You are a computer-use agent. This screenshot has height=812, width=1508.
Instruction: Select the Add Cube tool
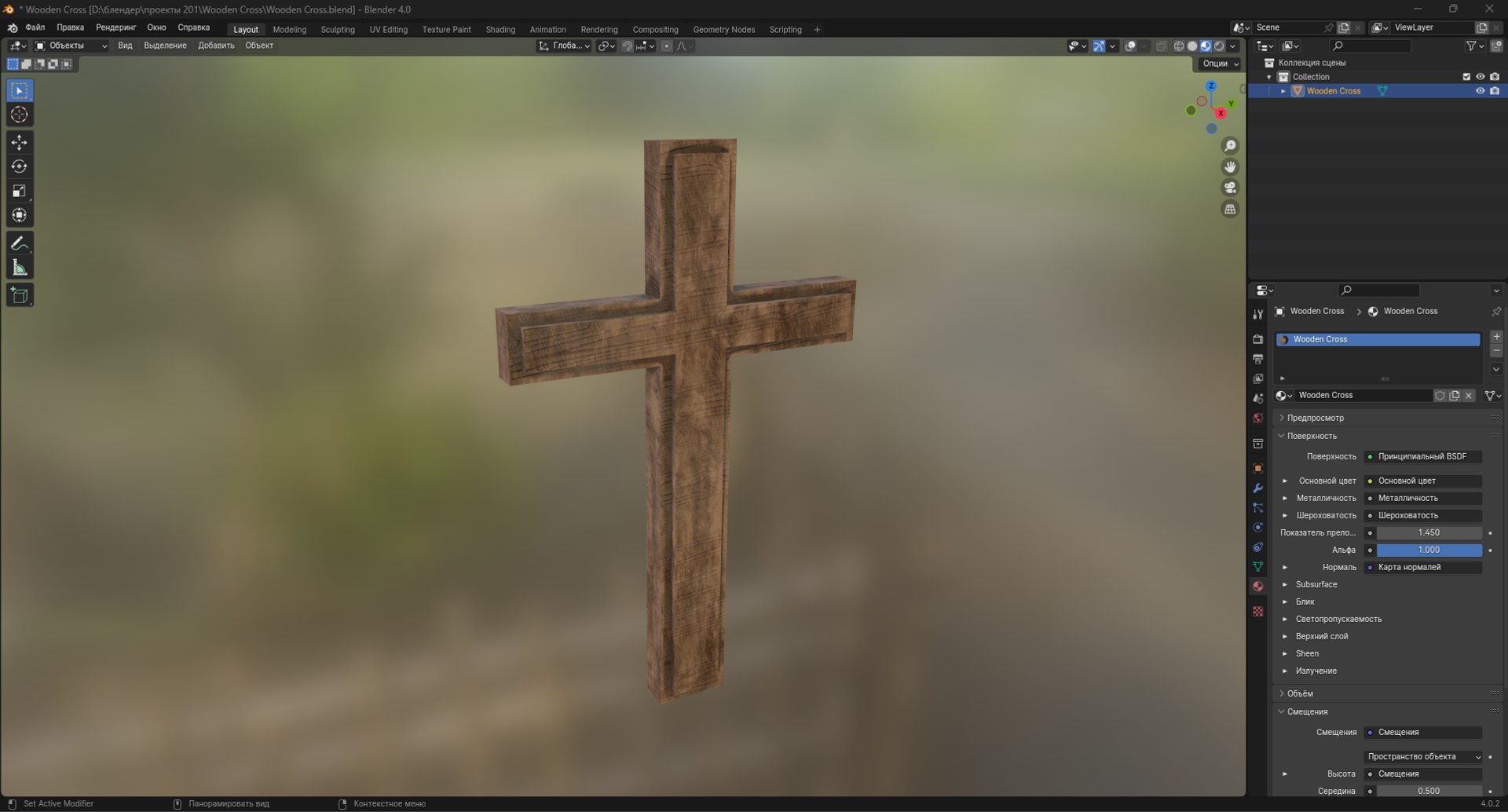coord(20,295)
